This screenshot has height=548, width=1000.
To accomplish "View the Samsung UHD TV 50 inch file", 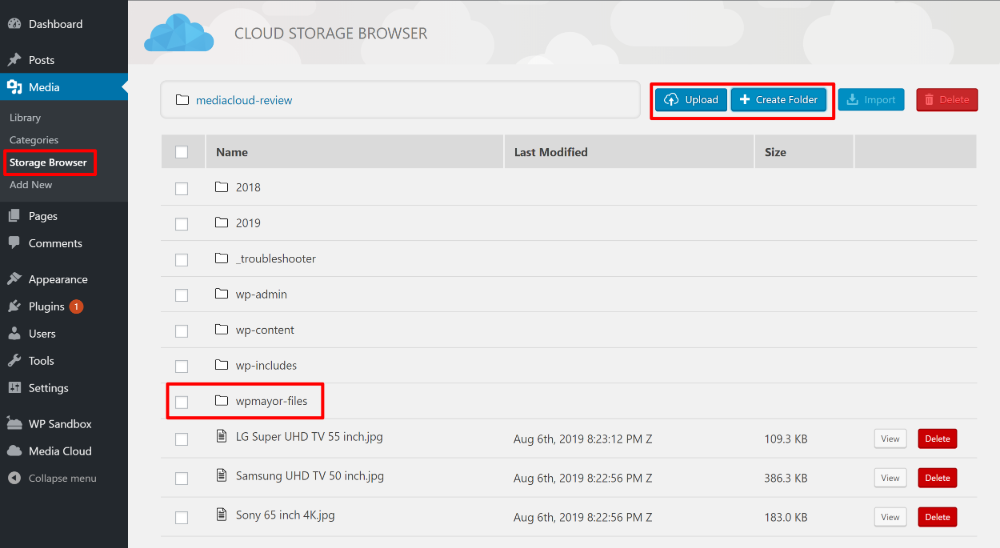I will 890,478.
